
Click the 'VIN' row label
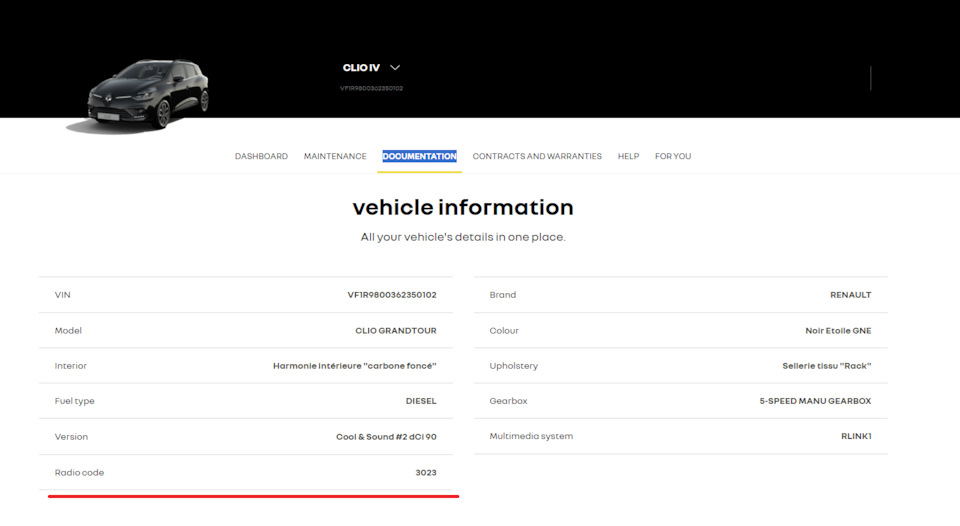62,295
